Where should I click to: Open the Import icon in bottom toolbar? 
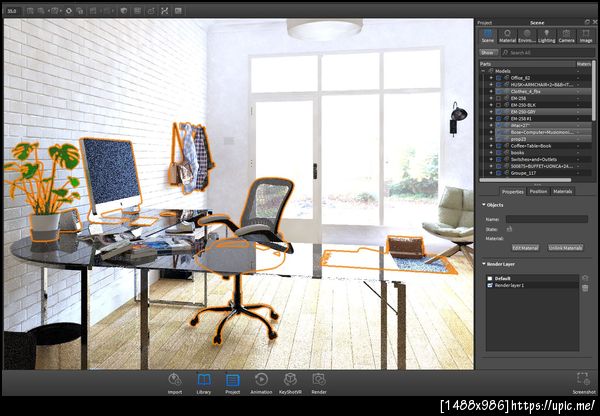(175, 380)
